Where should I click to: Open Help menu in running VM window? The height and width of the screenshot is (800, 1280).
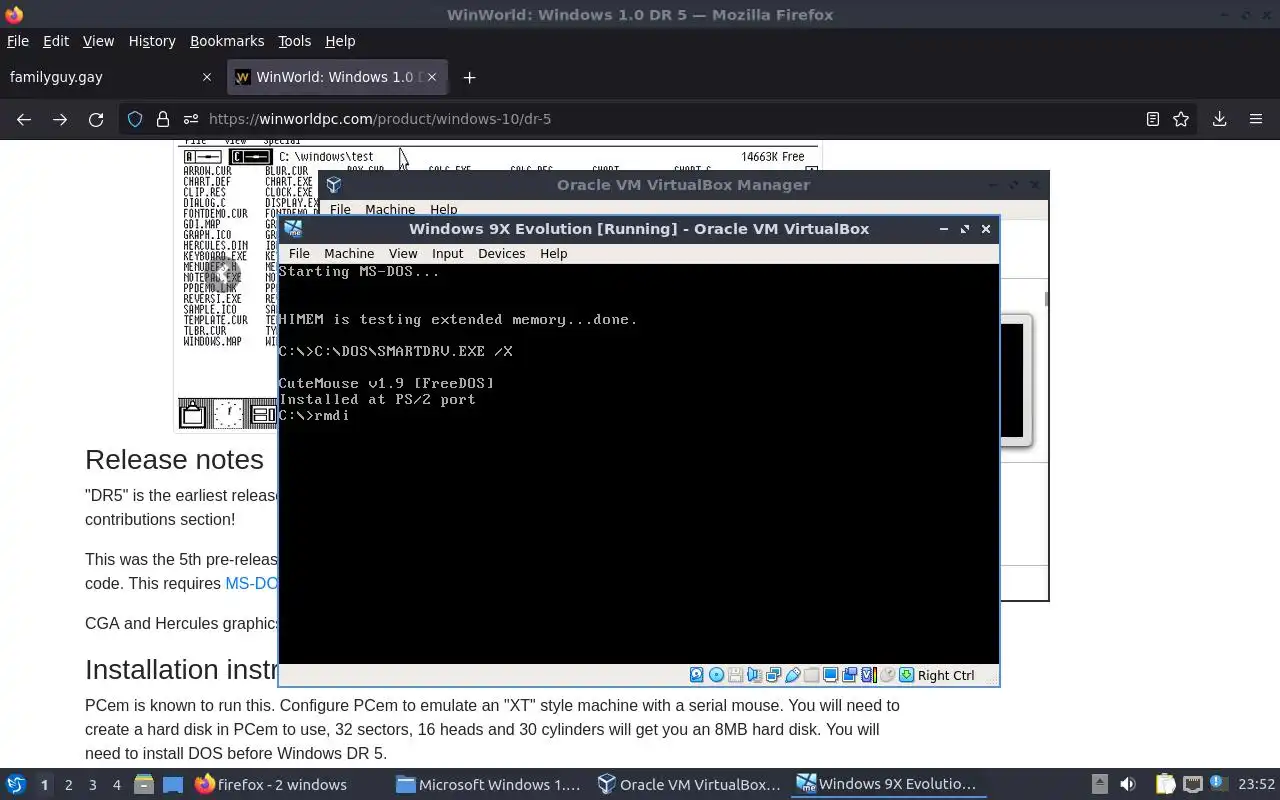553,254
